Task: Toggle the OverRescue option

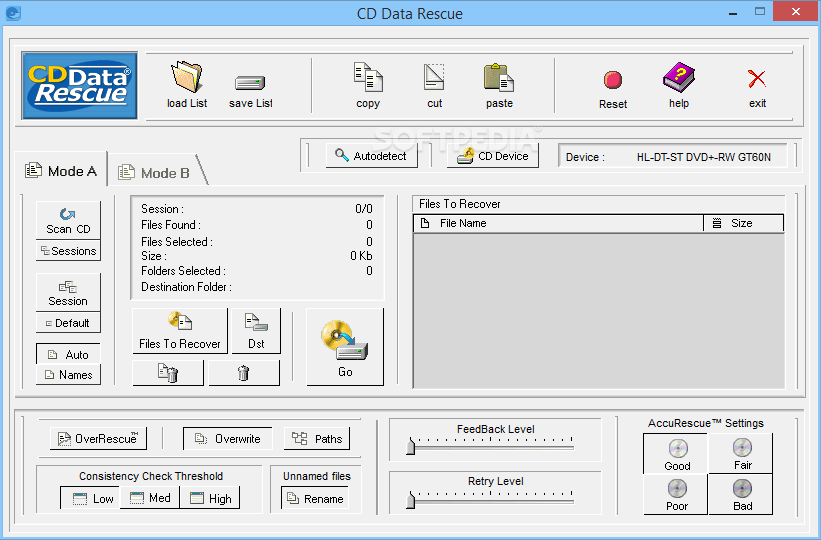Action: coord(98,438)
